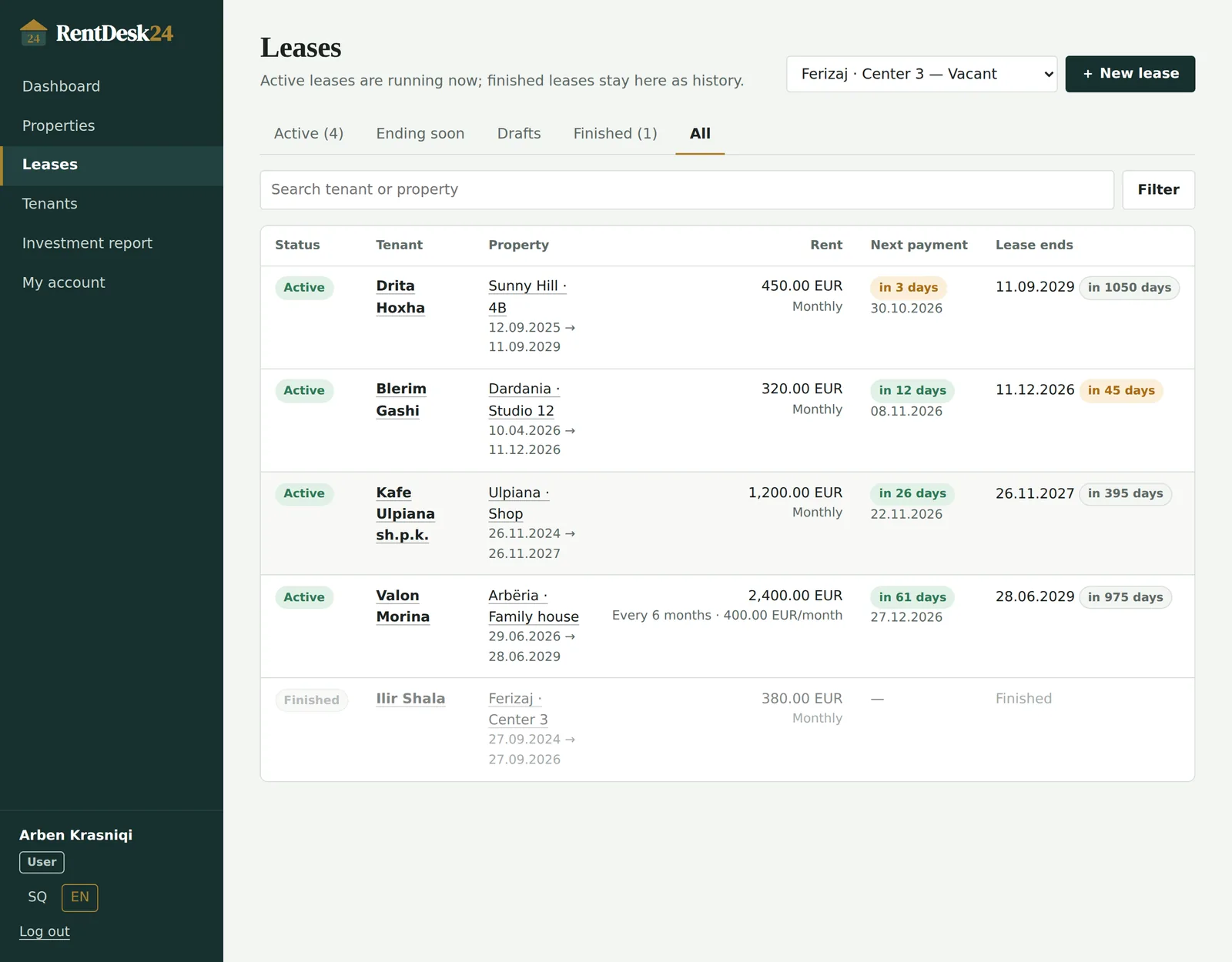Create a new lease
This screenshot has height=962, width=1232.
[1130, 74]
